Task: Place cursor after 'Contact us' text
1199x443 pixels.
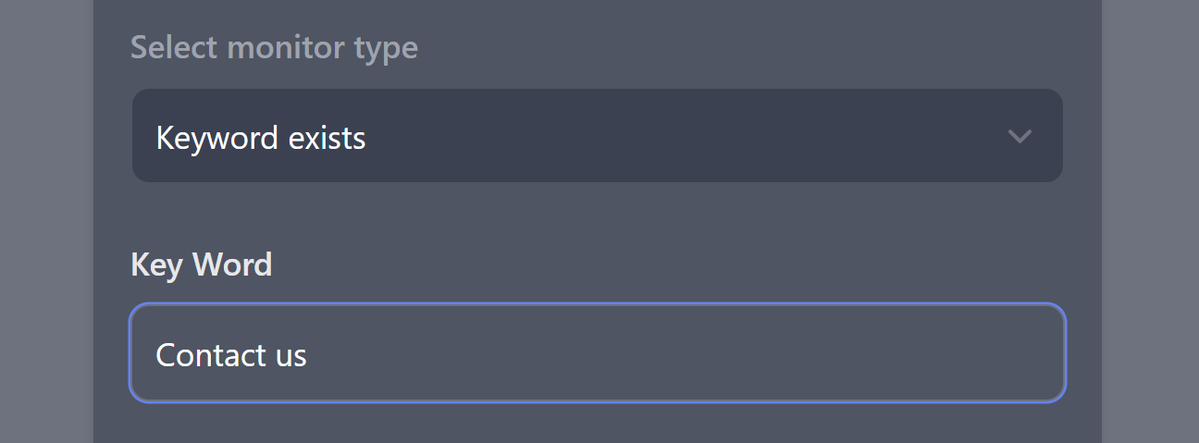Action: 309,355
